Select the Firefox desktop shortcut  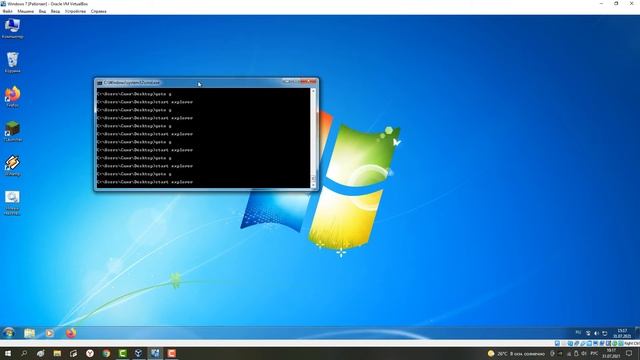tap(12, 97)
